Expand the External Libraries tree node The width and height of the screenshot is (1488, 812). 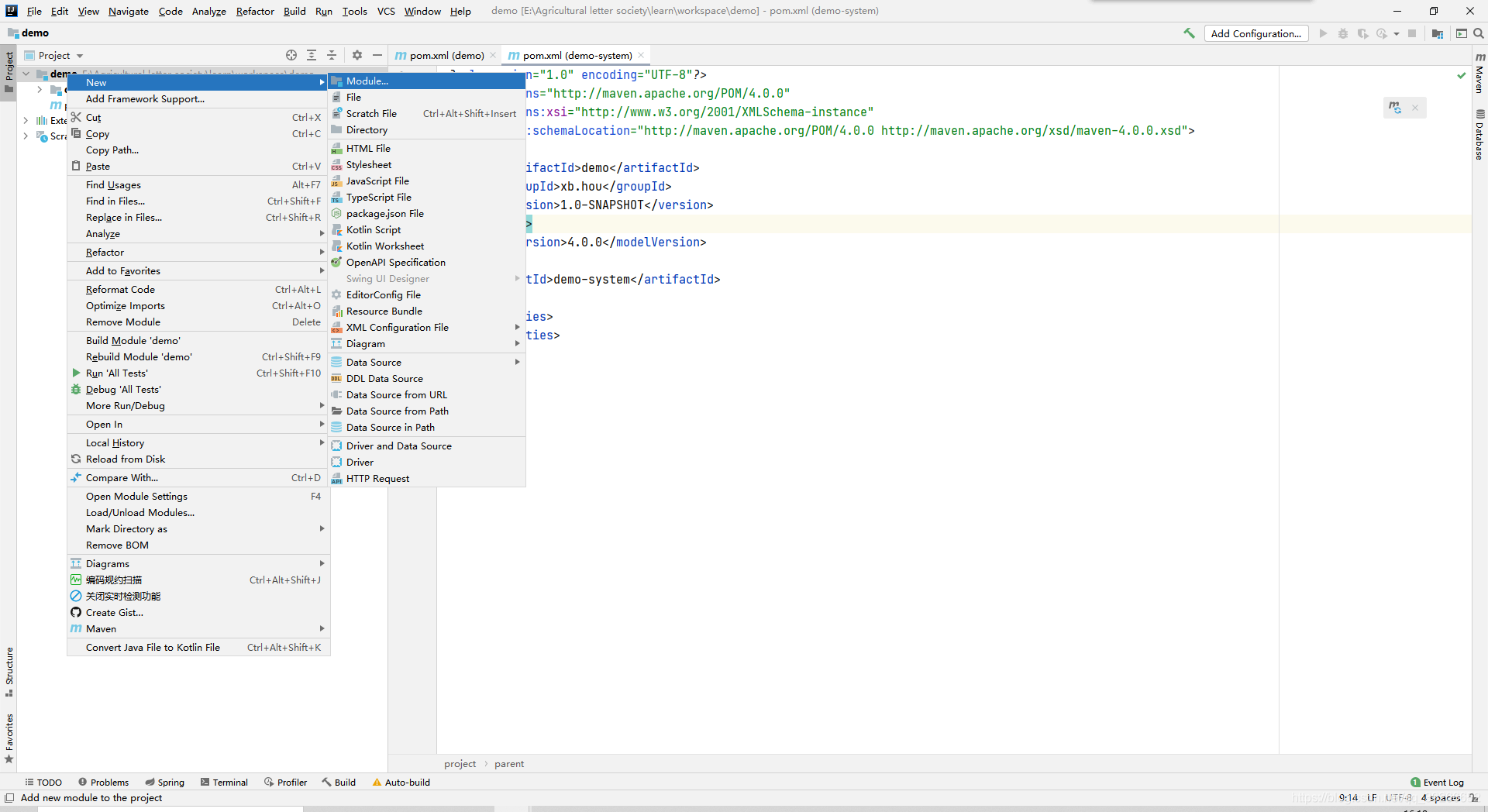click(x=26, y=120)
